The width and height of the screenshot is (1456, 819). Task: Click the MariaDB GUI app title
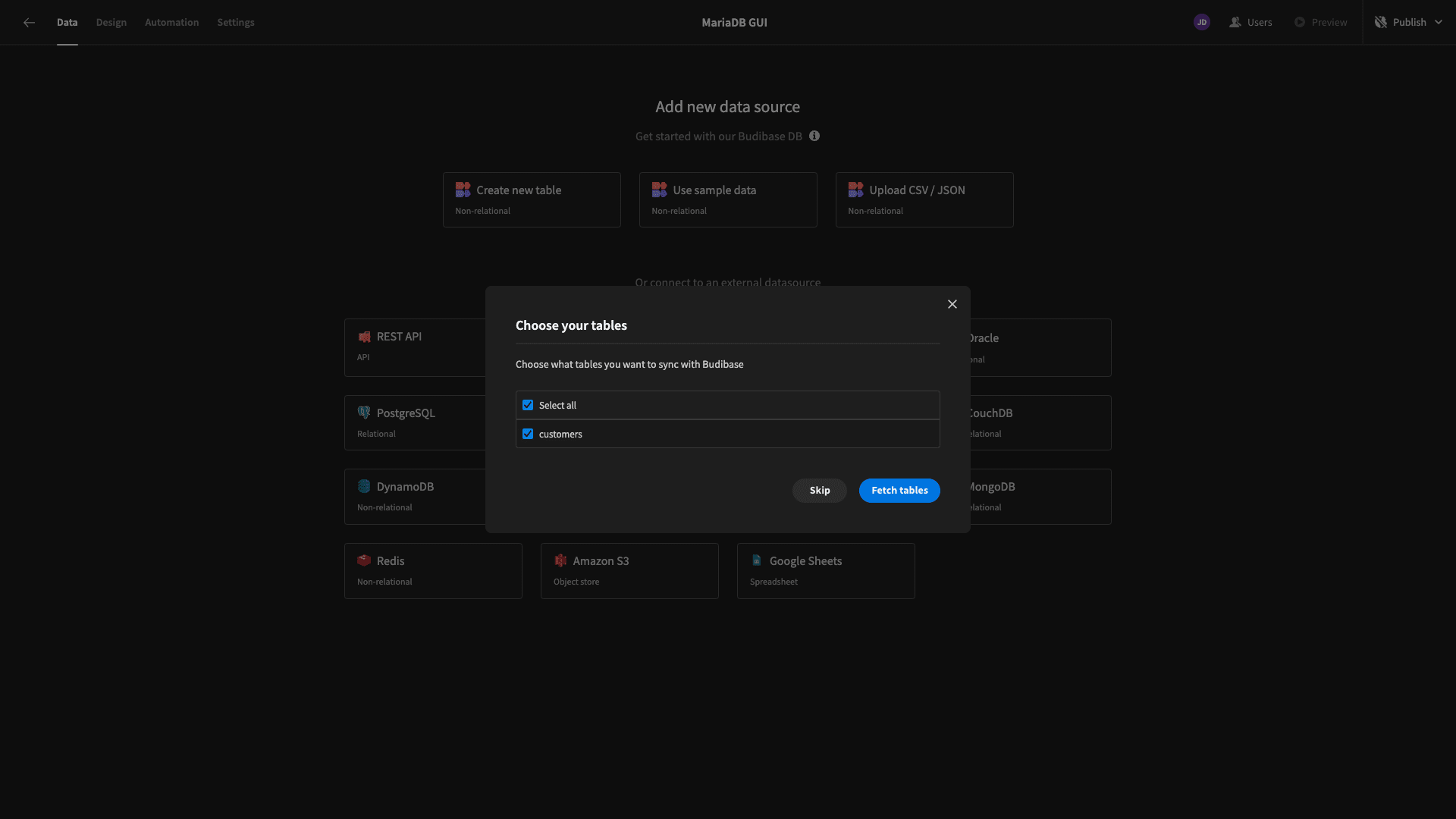coord(734,23)
